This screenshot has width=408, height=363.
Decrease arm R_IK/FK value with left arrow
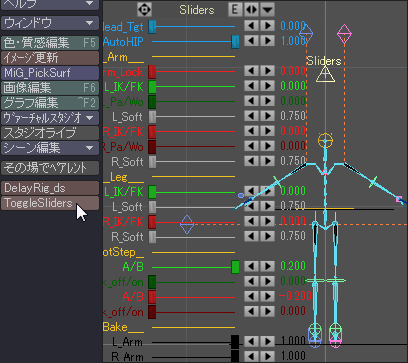[x=251, y=131]
